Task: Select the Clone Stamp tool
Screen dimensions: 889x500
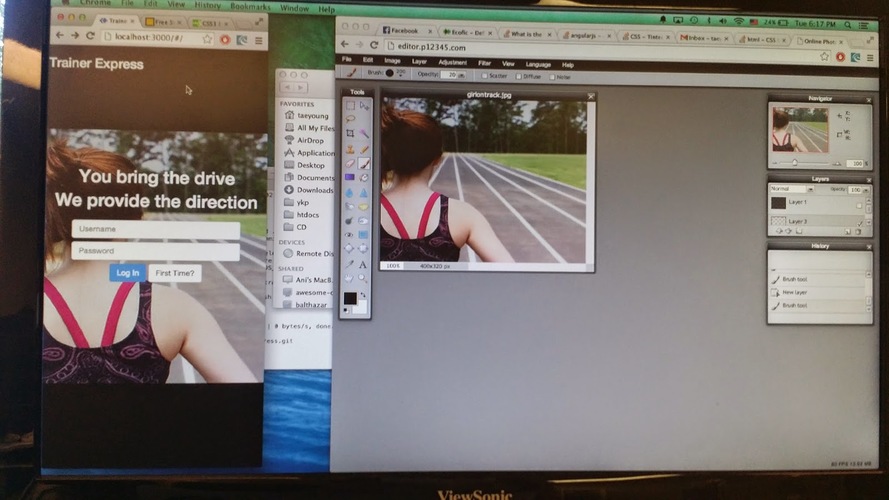Action: 350,148
